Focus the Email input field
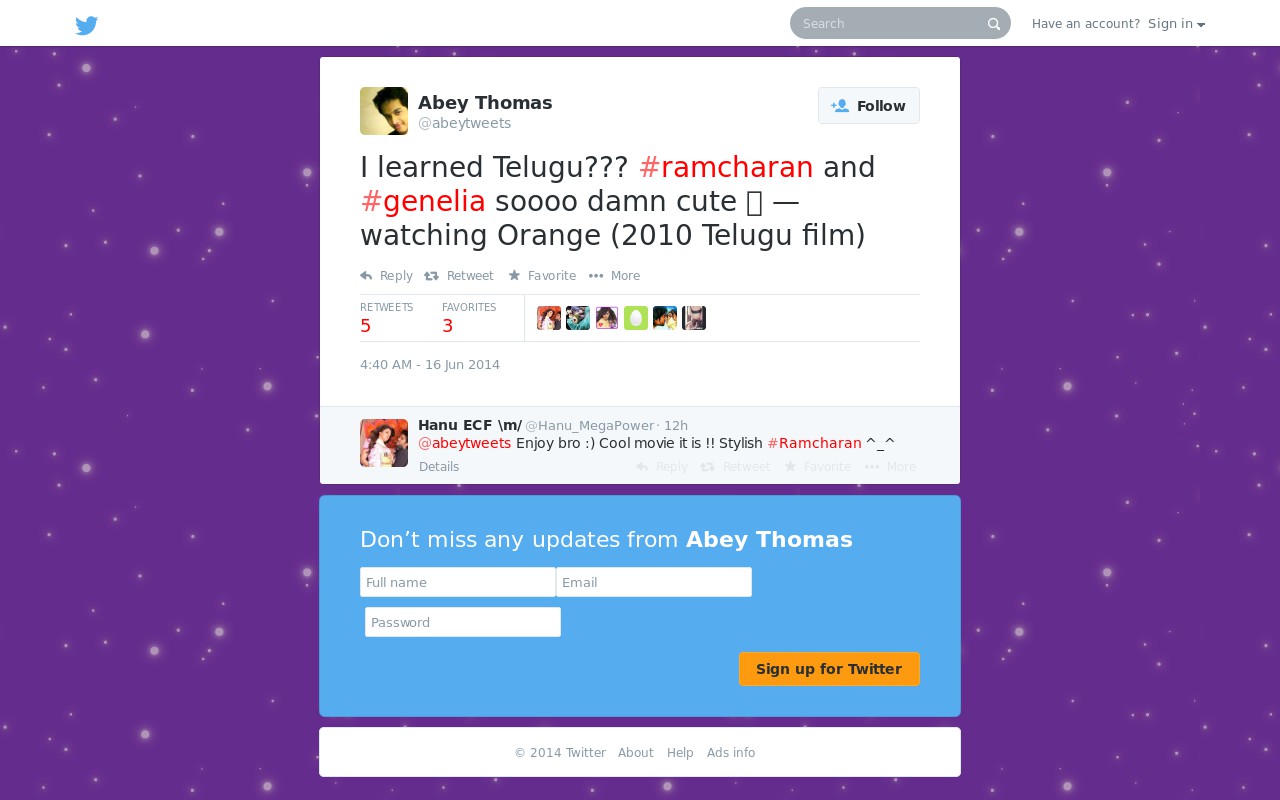Screen dimensions: 1280x800 coord(654,582)
